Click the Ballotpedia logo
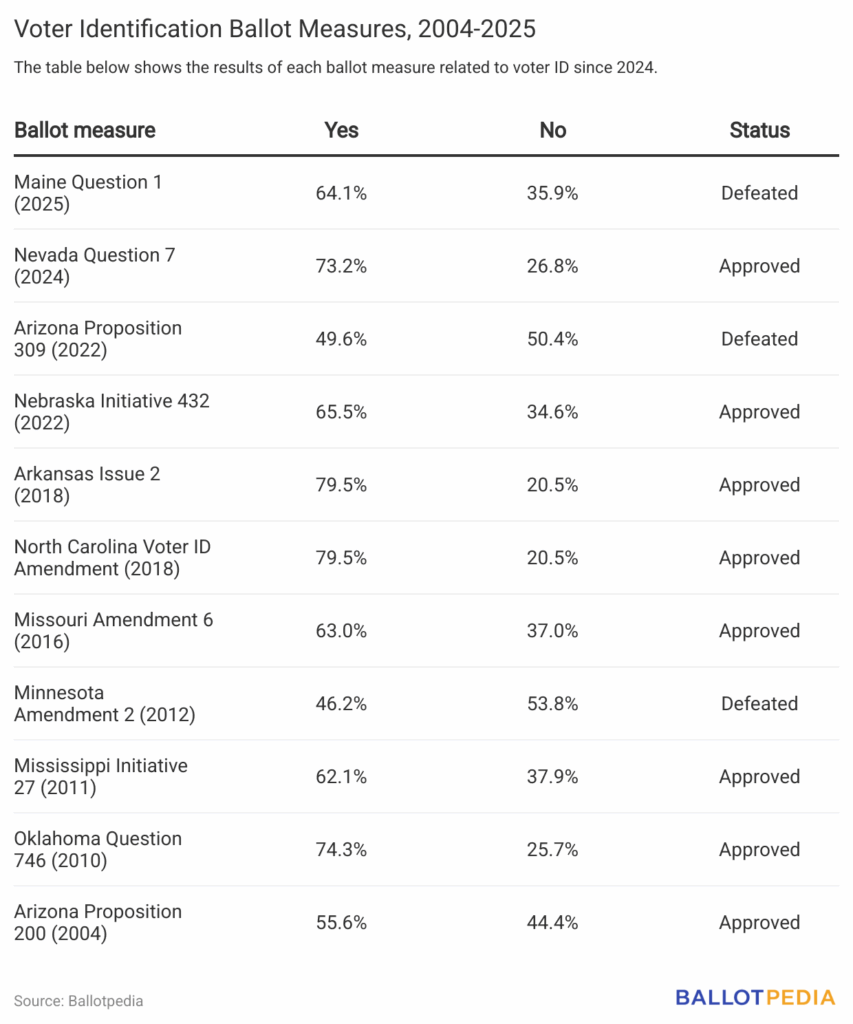Image resolution: width=853 pixels, height=1024 pixels. pyautogui.click(x=755, y=997)
